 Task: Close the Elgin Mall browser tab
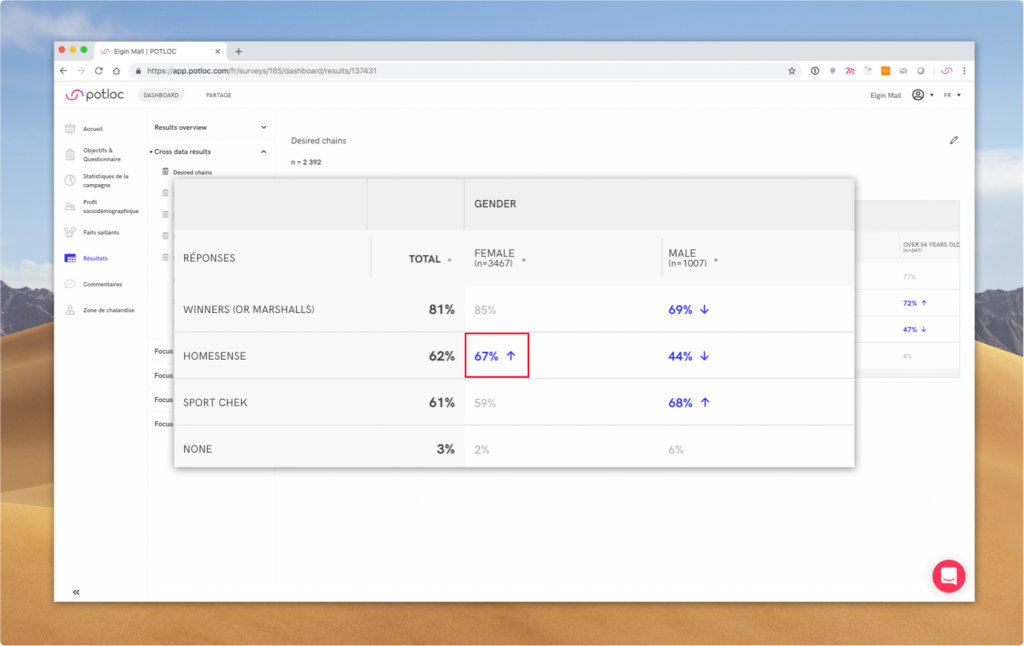(217, 51)
